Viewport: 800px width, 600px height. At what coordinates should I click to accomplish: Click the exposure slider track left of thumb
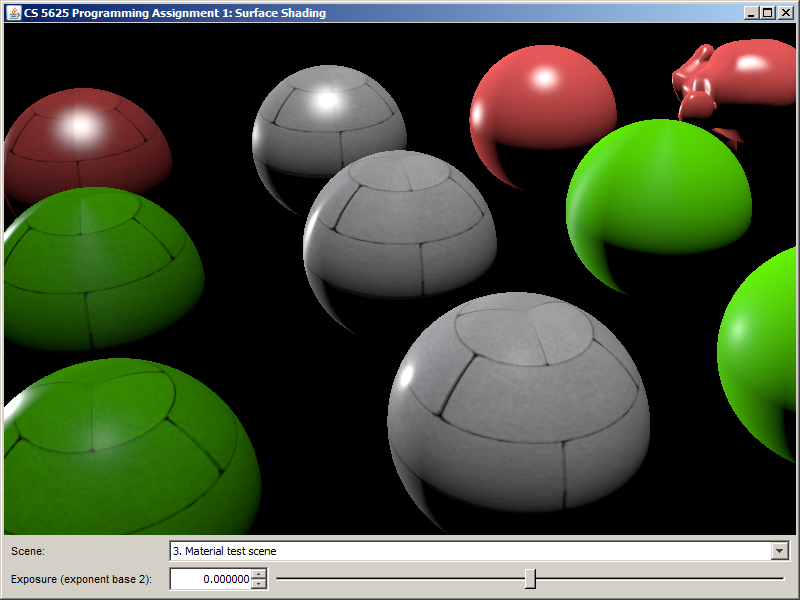pyautogui.click(x=400, y=579)
